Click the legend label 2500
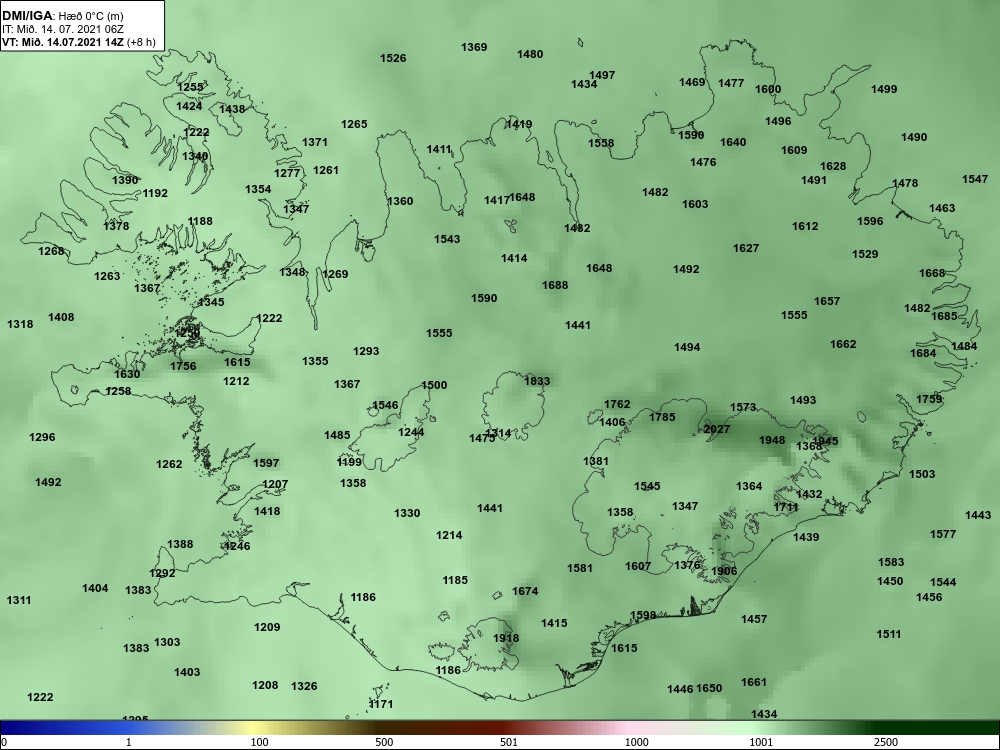The height and width of the screenshot is (750, 1000). [886, 742]
